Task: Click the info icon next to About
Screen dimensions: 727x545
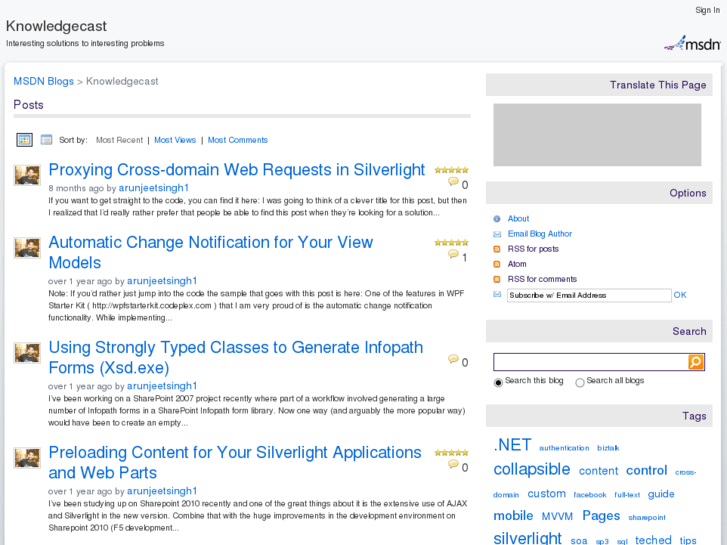Action: (x=497, y=218)
